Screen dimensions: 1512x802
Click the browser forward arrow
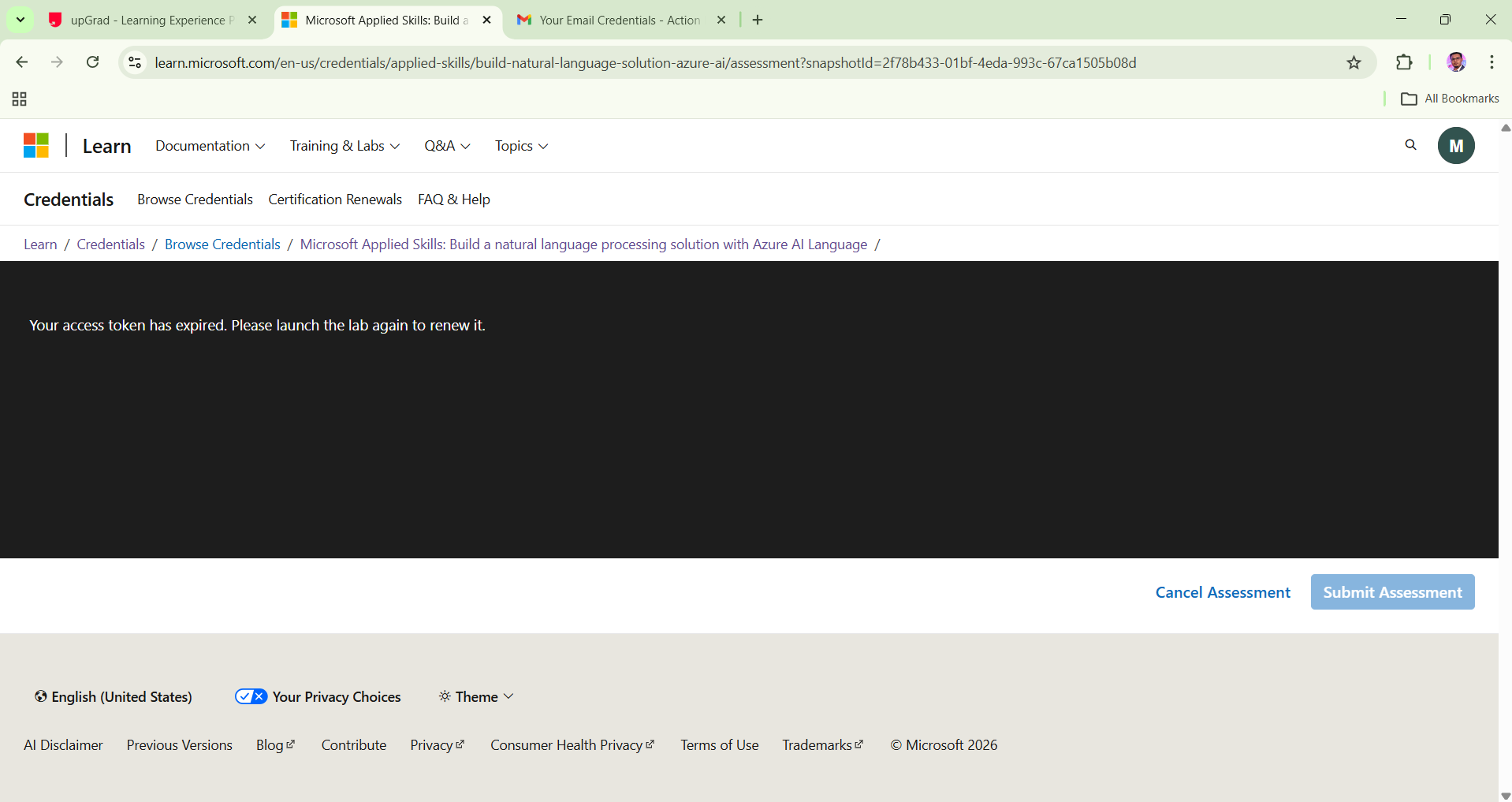(57, 62)
